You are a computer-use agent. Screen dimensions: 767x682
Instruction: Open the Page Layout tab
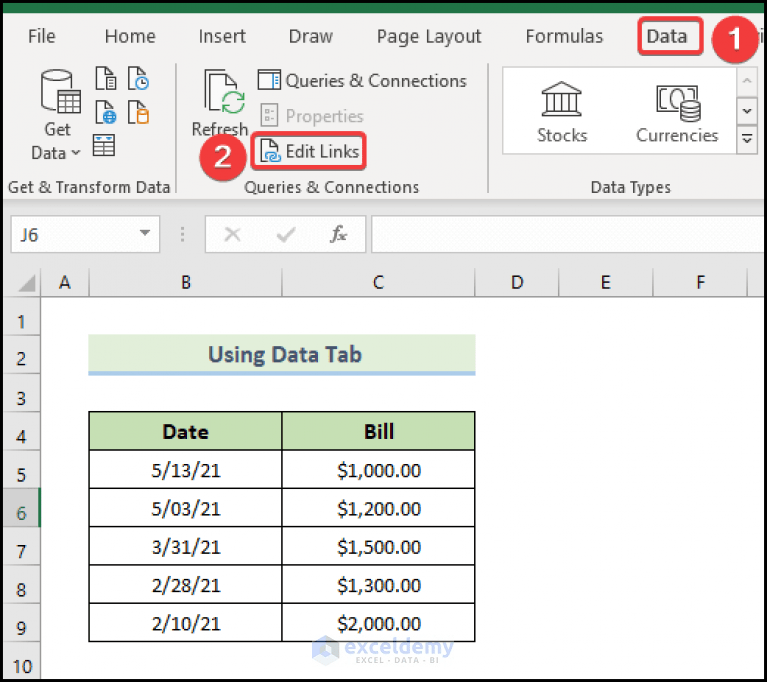(x=429, y=36)
